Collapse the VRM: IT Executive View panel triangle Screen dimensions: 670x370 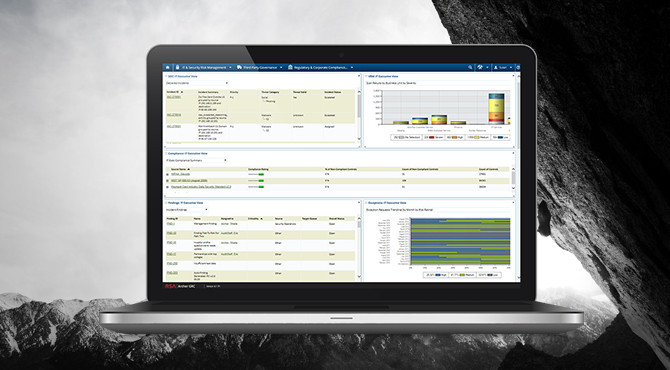tap(366, 76)
